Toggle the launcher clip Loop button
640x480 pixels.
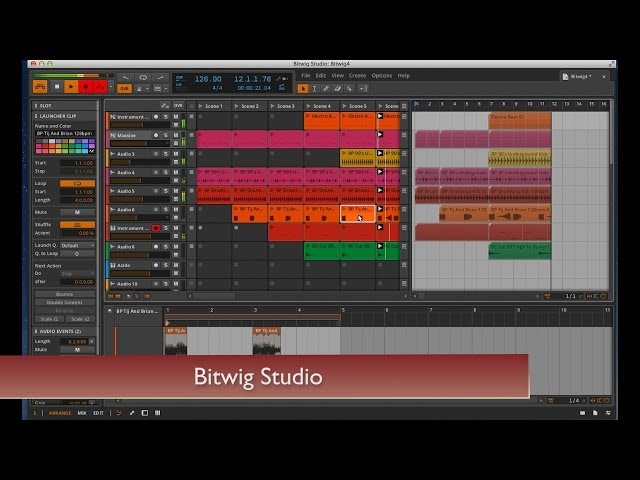coord(77,183)
